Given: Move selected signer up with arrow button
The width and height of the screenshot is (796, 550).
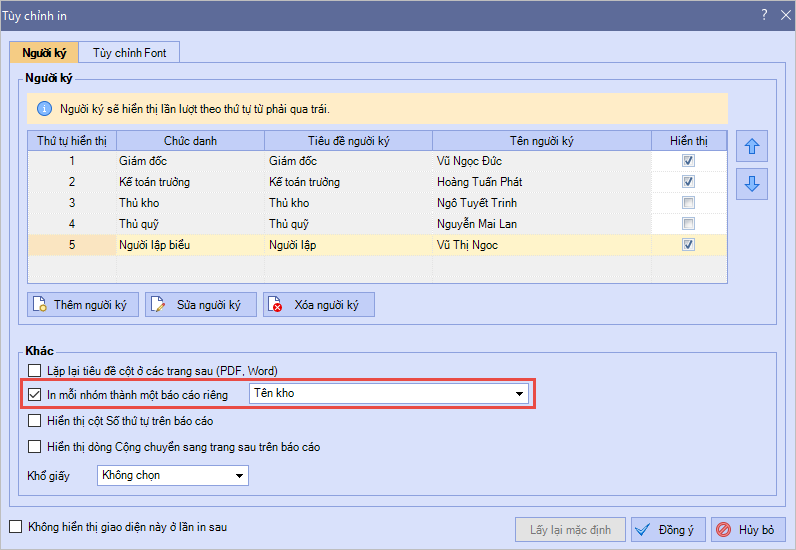Looking at the screenshot, I should pos(752,147).
